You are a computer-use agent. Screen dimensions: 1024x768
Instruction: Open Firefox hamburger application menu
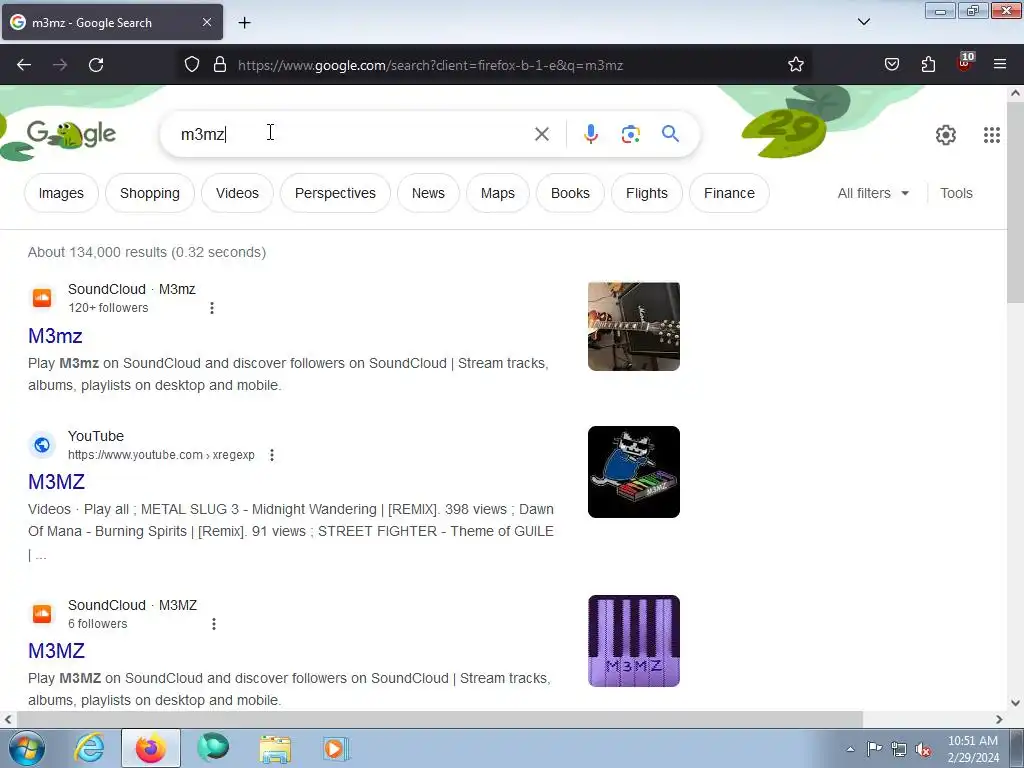1000,65
